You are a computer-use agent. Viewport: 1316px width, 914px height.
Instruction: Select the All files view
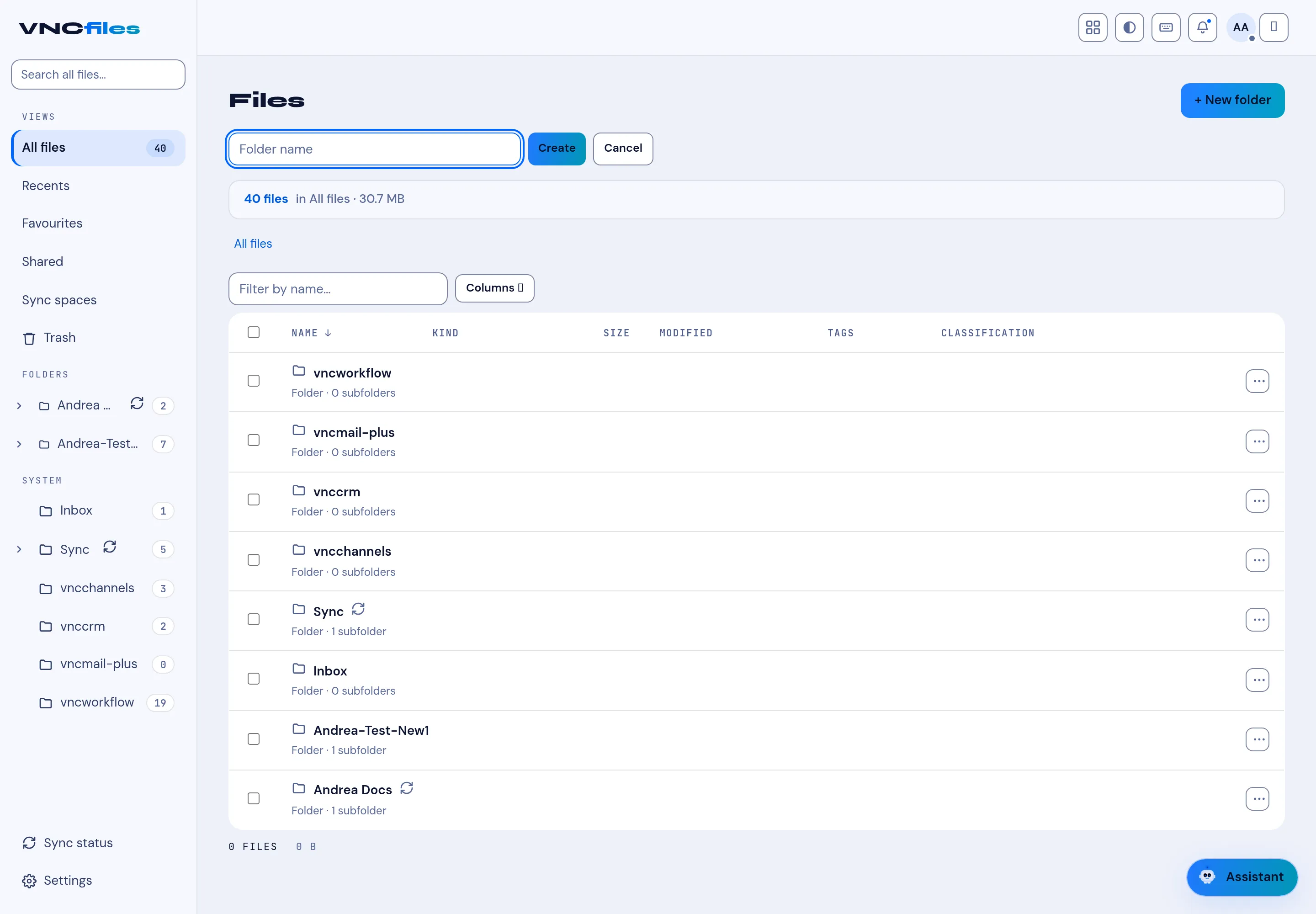pyautogui.click(x=98, y=149)
